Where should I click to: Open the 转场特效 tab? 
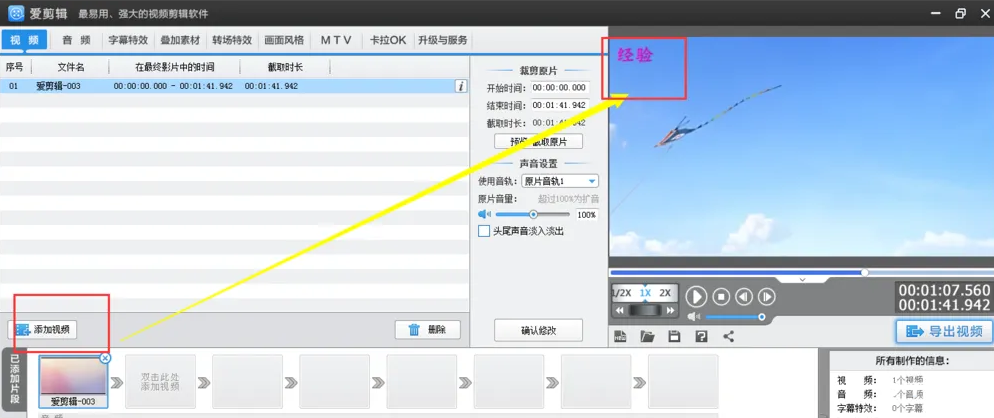click(232, 40)
